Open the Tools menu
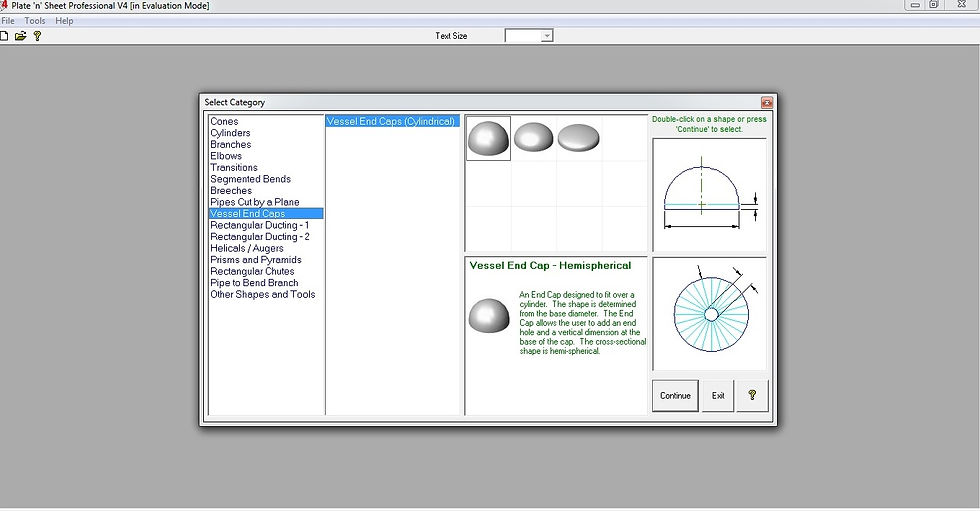Viewport: 980px width, 511px height. point(35,21)
